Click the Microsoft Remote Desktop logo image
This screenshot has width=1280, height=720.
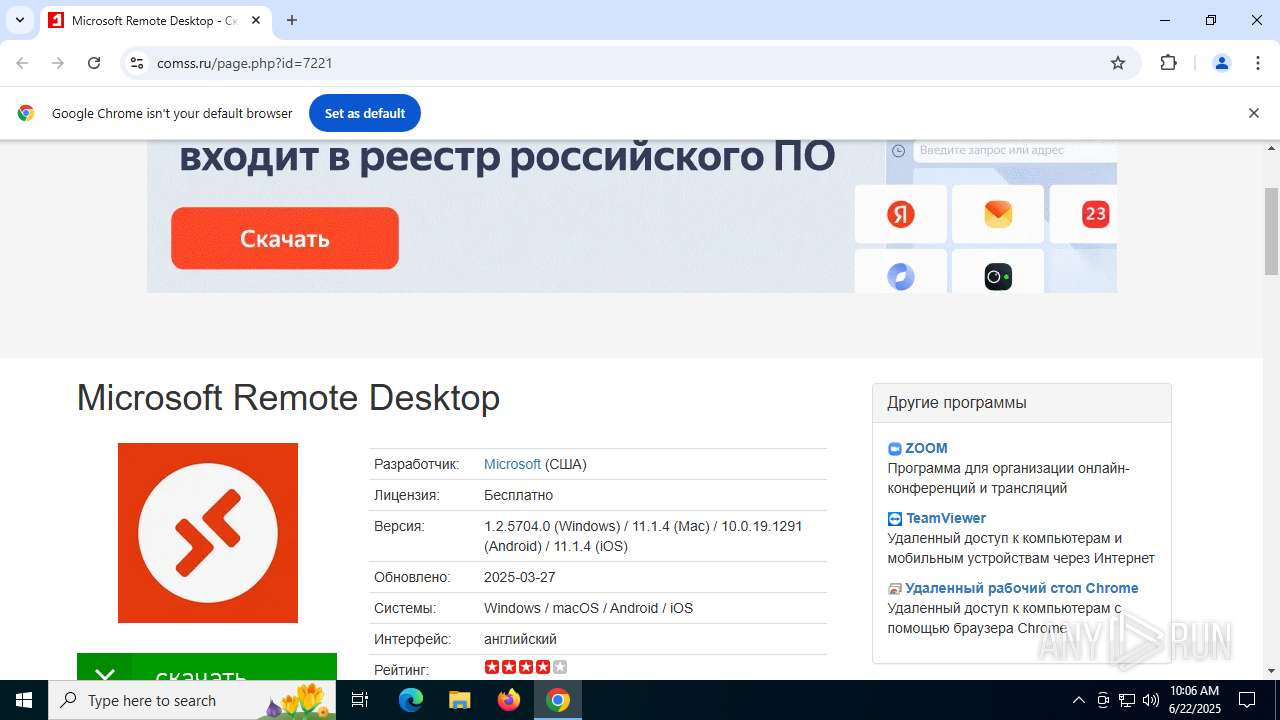[x=208, y=533]
